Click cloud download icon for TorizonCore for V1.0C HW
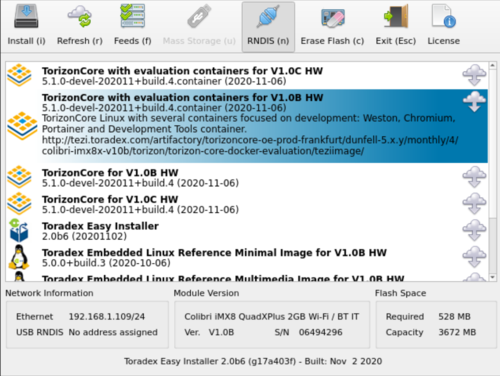The image size is (500, 376). coord(474,204)
